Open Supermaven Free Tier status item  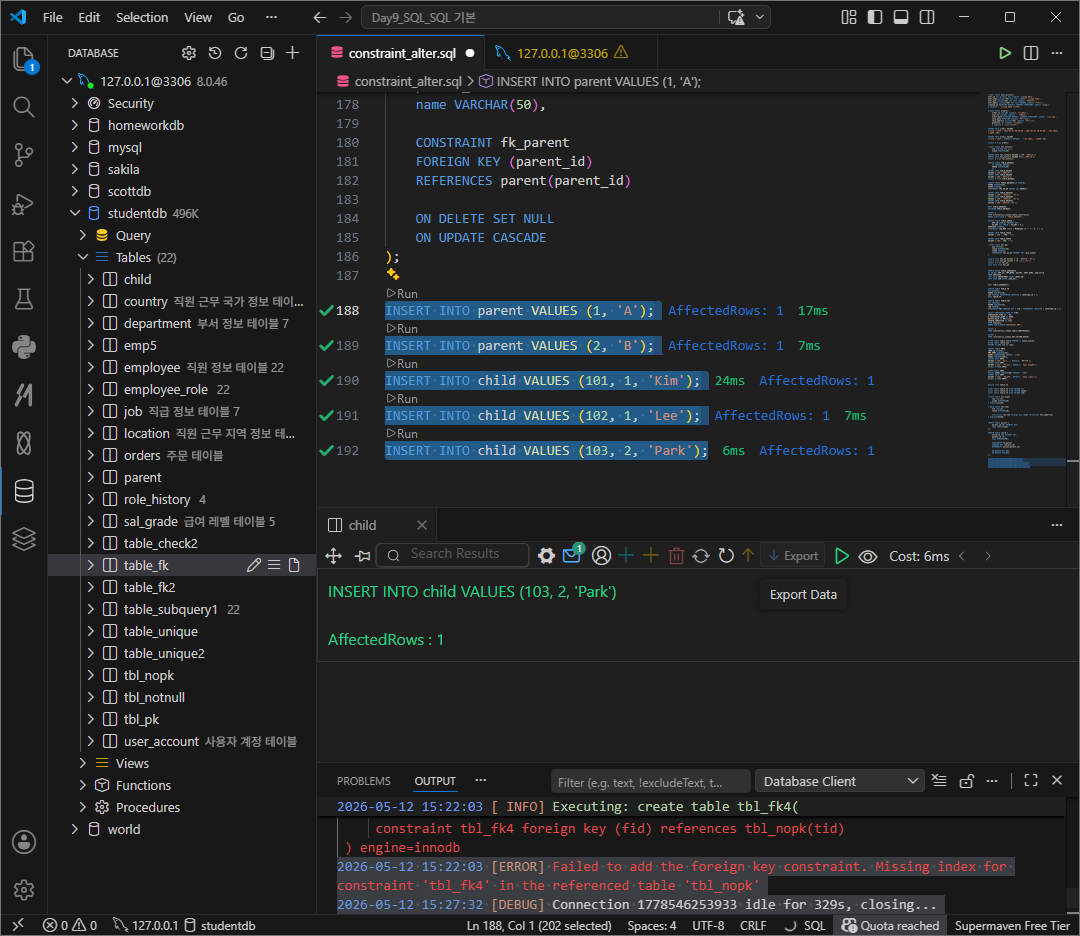1012,926
